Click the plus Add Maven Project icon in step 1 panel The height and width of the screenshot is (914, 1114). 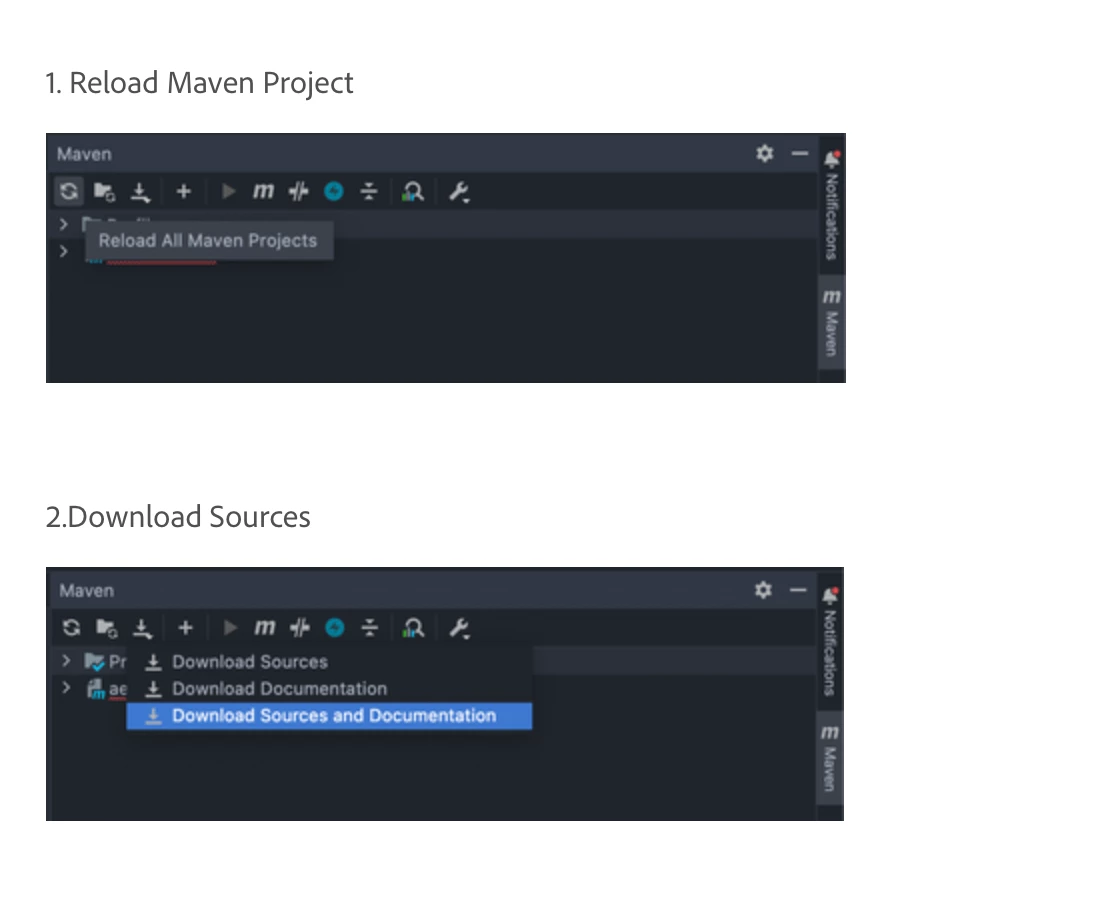click(183, 191)
